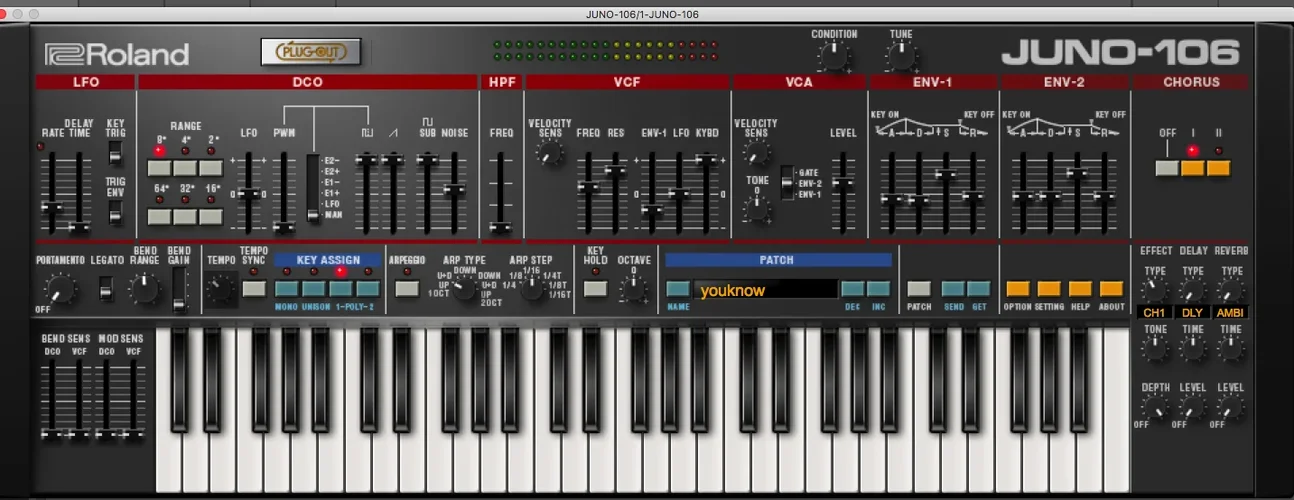Click the HPF FREQ slider handle
This screenshot has height=500, width=1294.
point(501,228)
